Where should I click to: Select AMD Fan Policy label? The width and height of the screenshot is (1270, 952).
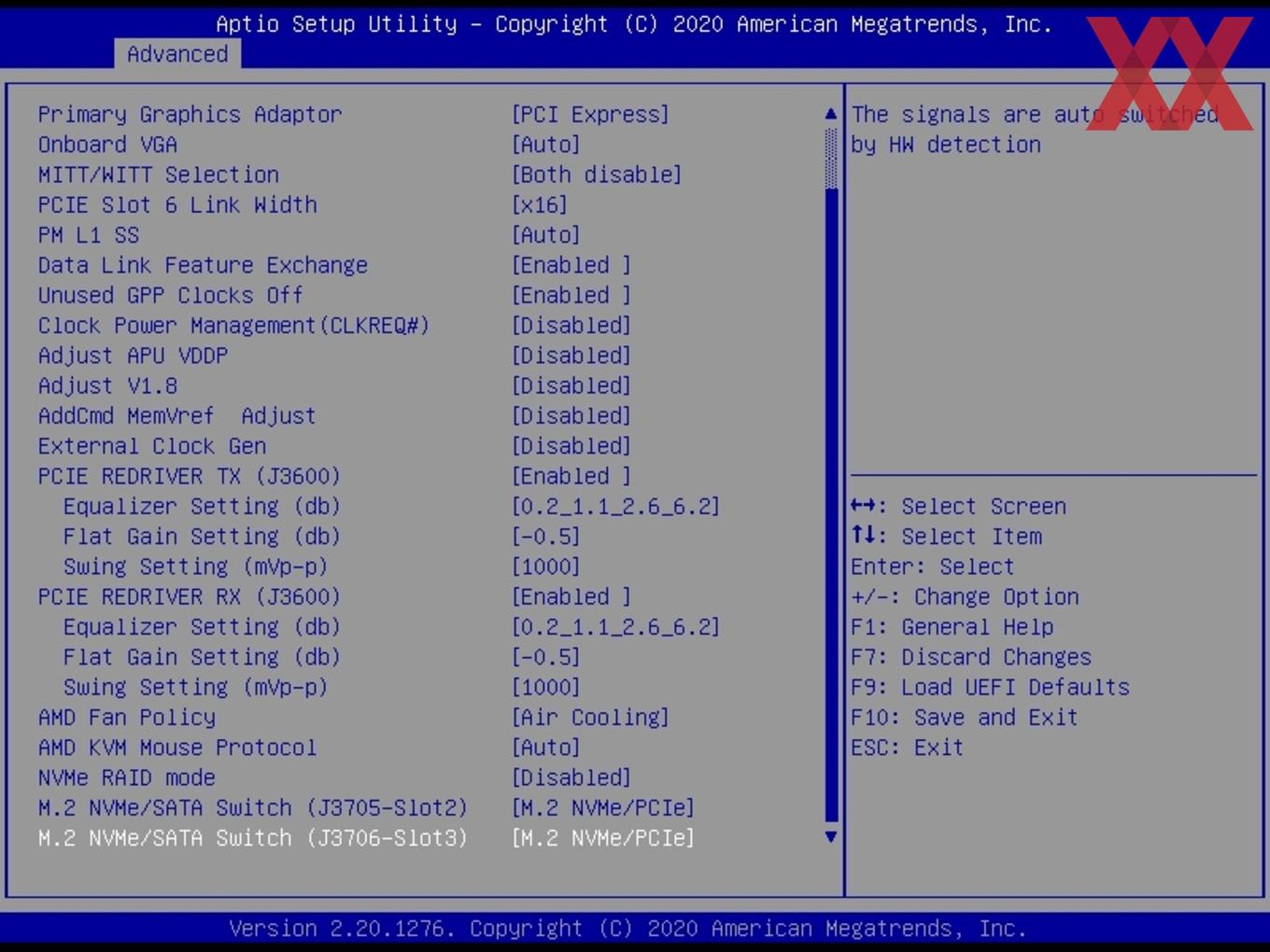click(x=126, y=717)
